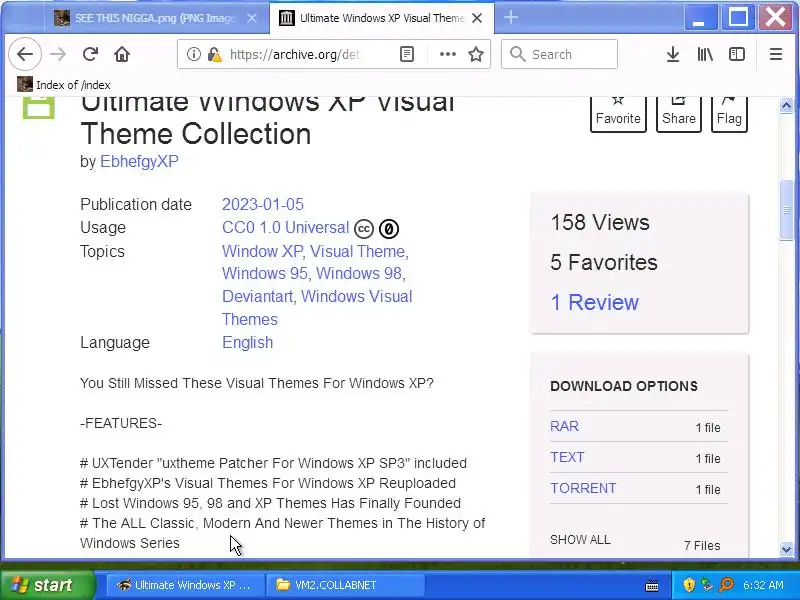Click the Favorite button
The height and width of the screenshot is (600, 800).
click(618, 113)
